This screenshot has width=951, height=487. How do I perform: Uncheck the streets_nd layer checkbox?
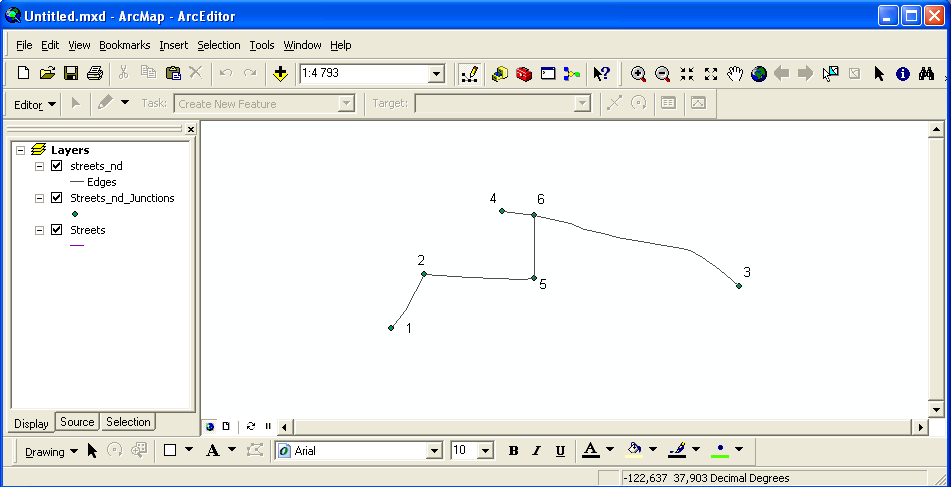pos(57,166)
